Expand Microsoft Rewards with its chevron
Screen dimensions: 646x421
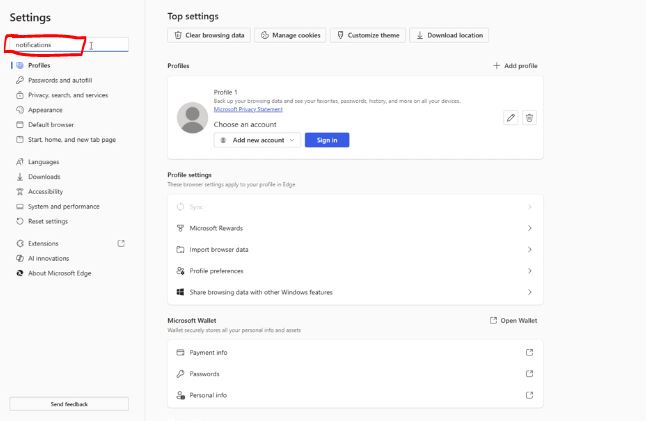pos(529,228)
